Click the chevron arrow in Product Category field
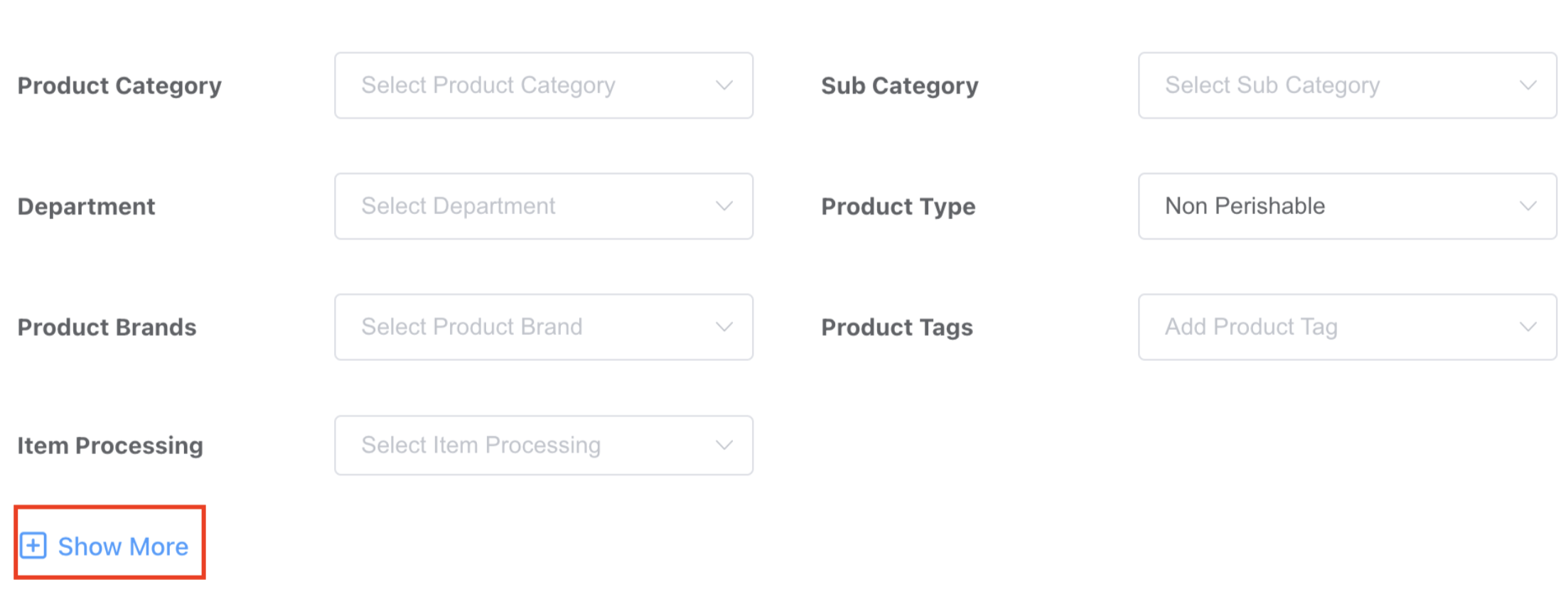The height and width of the screenshot is (597, 1568). click(724, 85)
